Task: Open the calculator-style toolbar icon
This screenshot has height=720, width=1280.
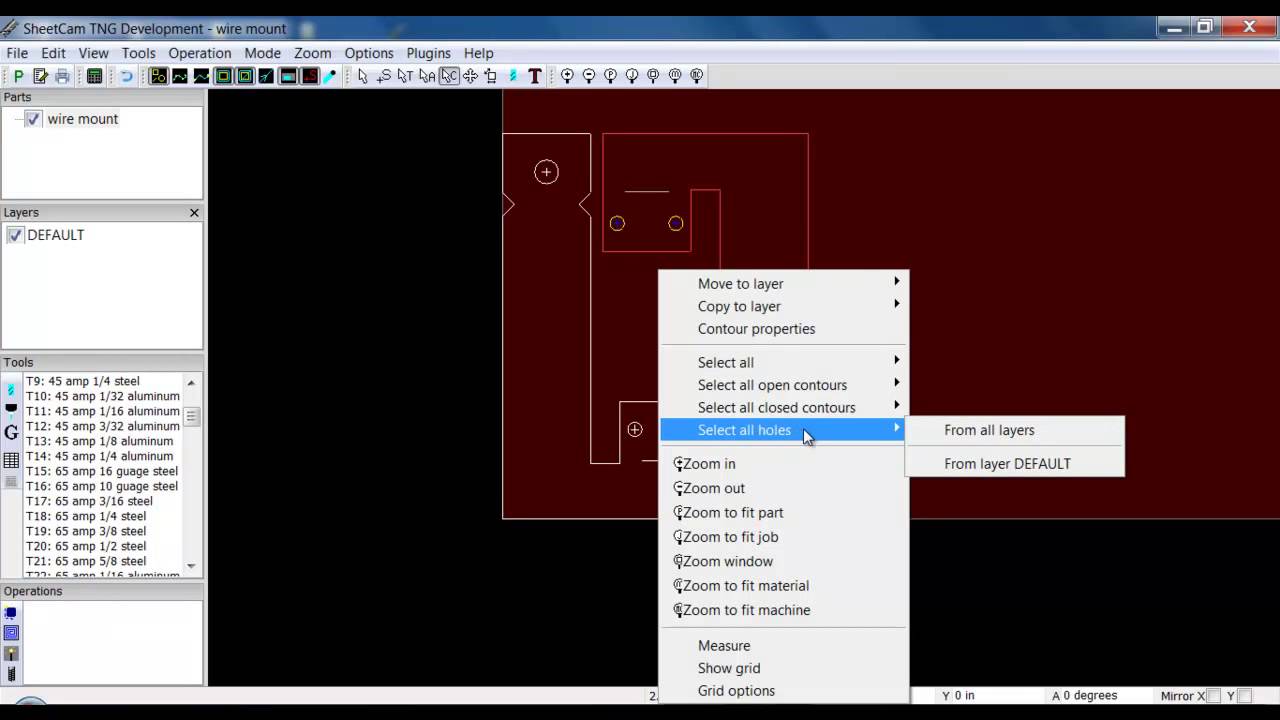Action: tap(94, 76)
